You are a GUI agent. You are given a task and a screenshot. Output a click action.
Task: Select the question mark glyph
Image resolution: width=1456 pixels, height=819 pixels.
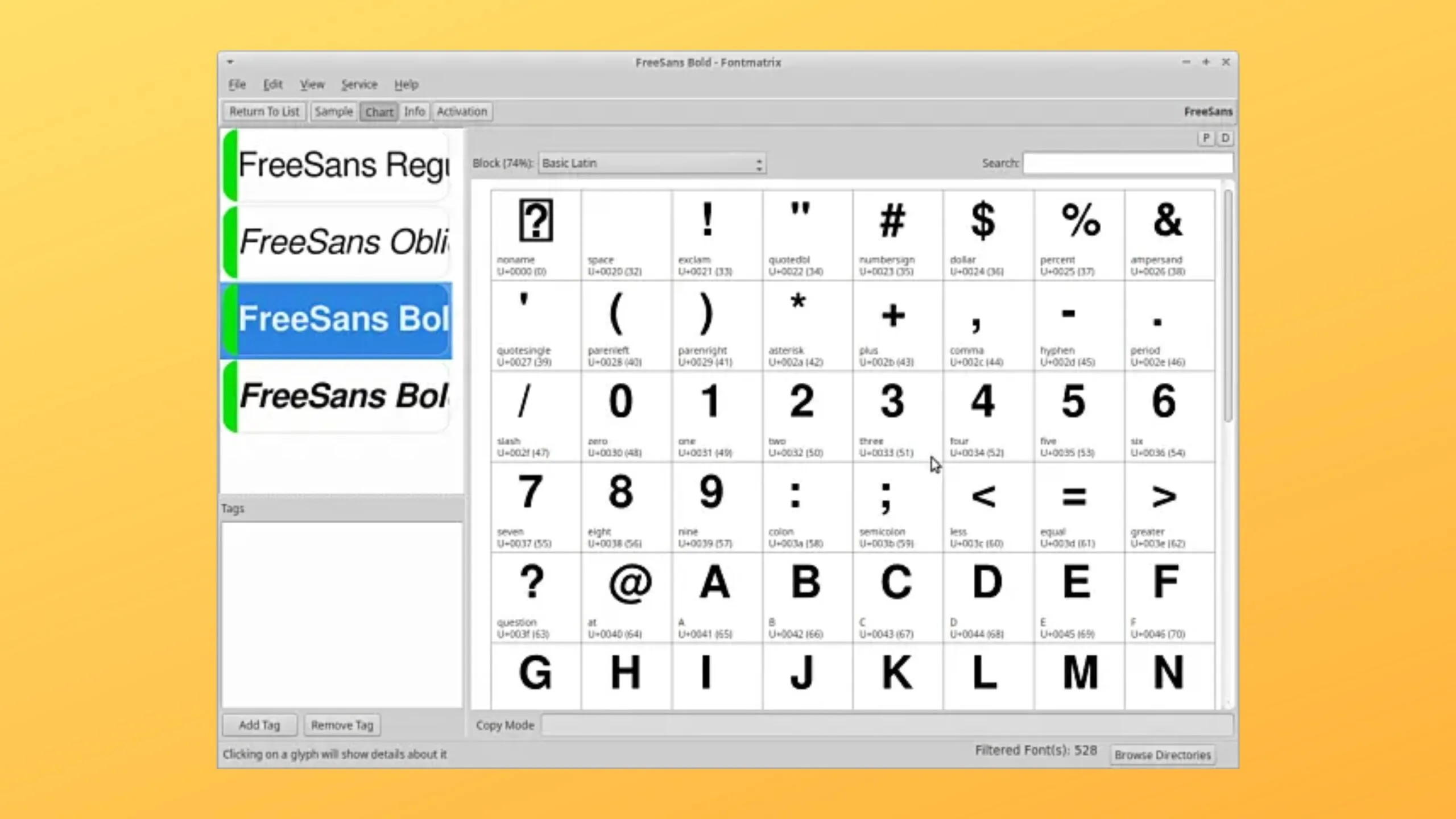coord(536,598)
